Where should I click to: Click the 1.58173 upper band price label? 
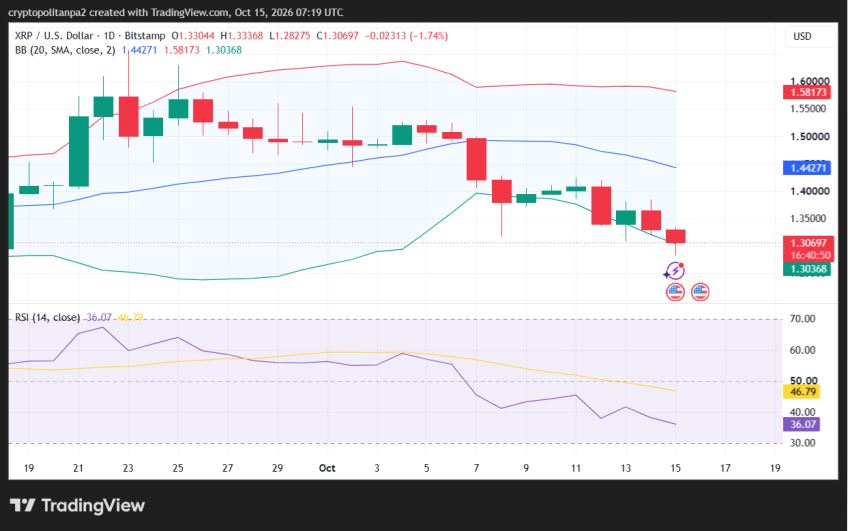[807, 92]
